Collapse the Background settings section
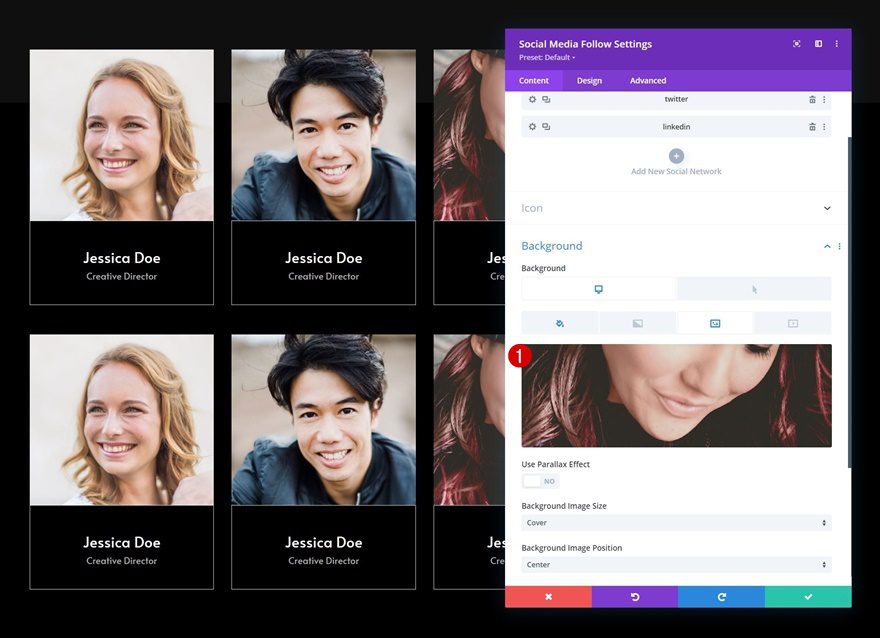880x638 pixels. click(827, 245)
